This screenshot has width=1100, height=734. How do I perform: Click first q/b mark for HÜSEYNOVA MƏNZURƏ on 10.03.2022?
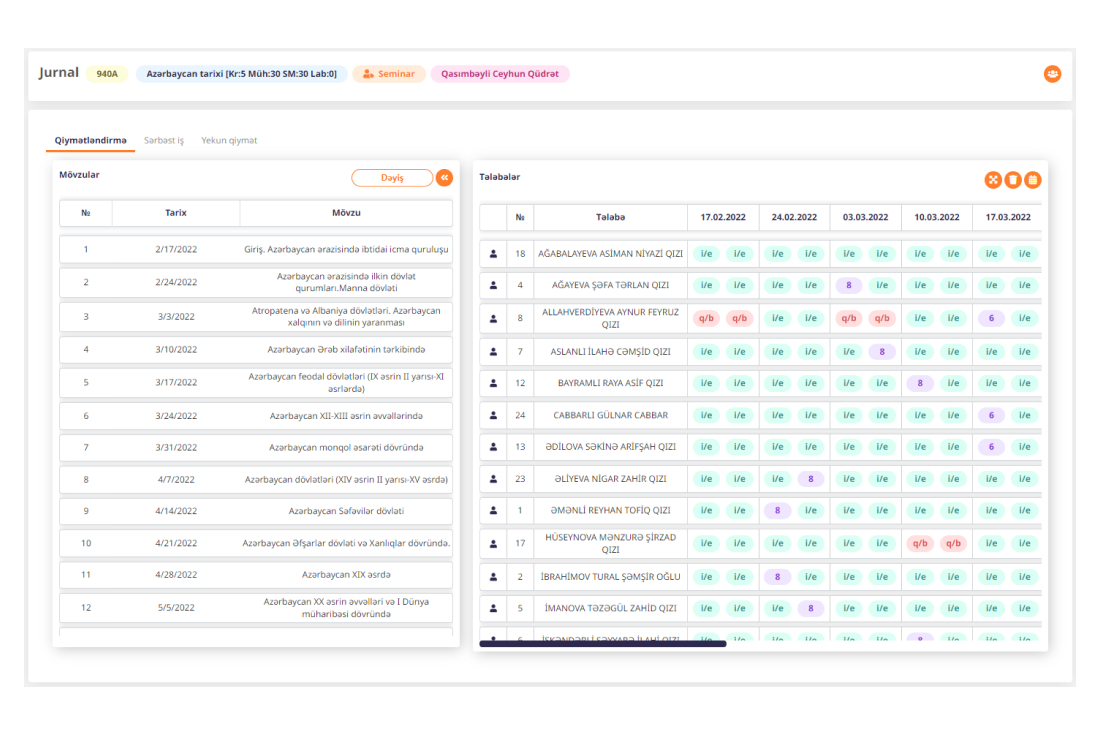point(920,544)
